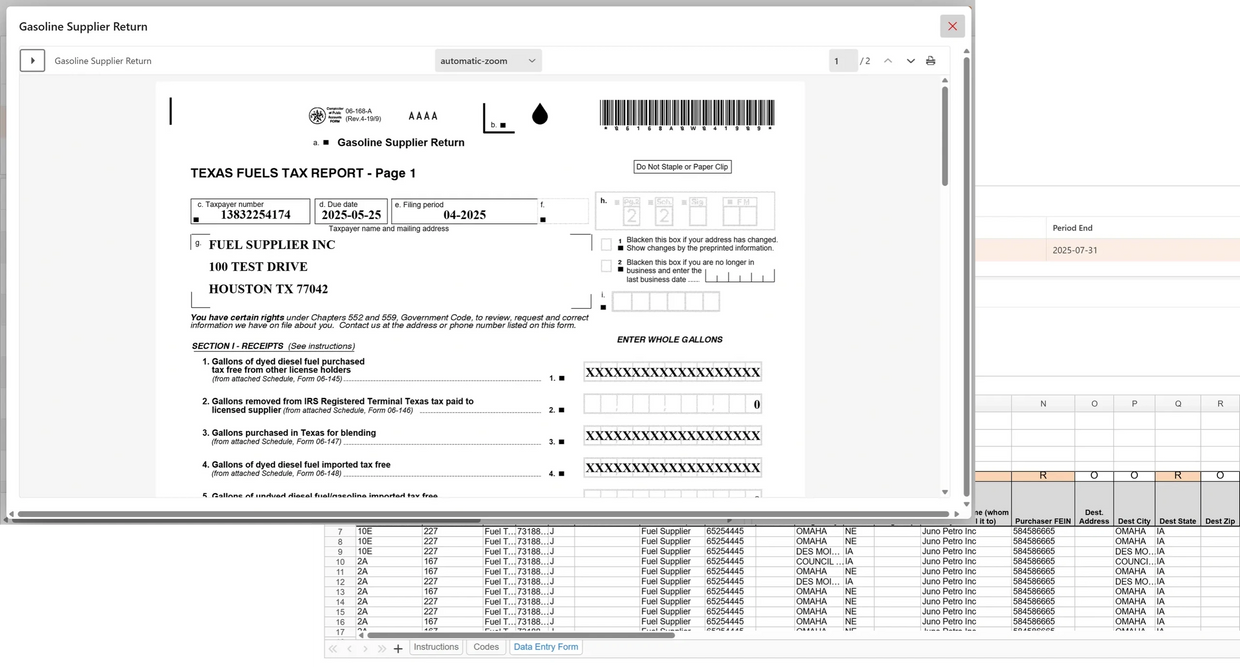Go to the next page using the down chevron
The height and width of the screenshot is (667, 1240).
tap(910, 60)
